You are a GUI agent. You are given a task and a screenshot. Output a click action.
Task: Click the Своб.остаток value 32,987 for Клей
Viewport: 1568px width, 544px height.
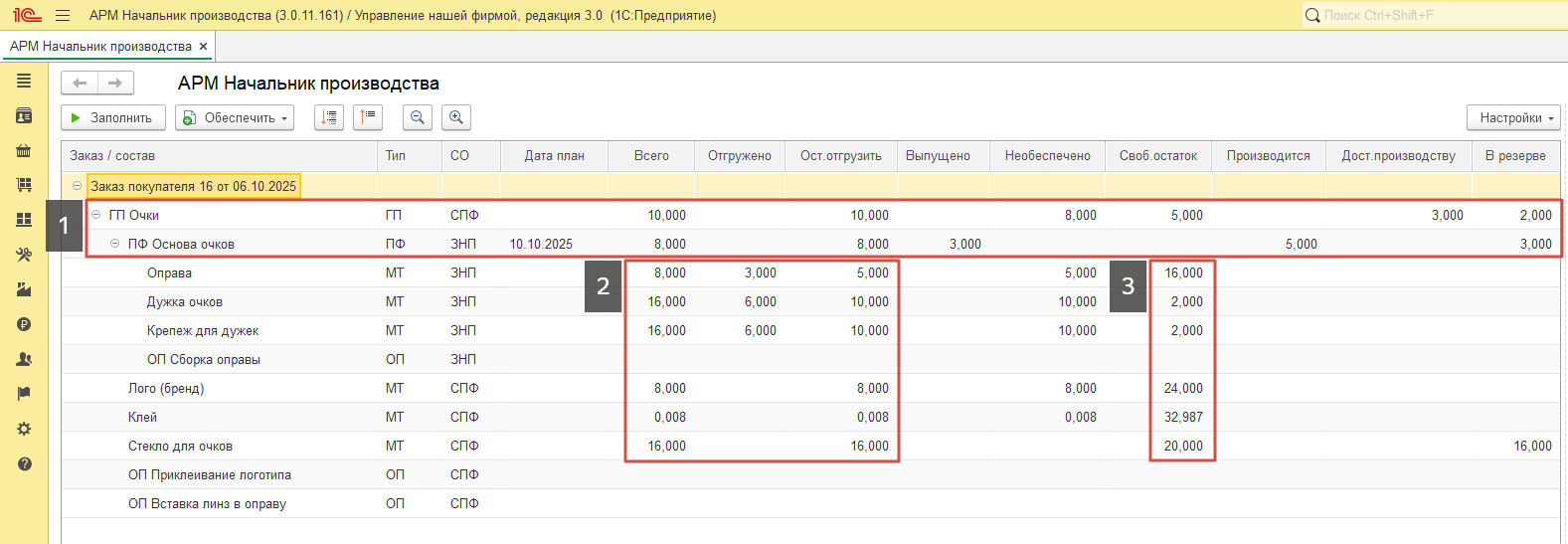click(x=1183, y=417)
